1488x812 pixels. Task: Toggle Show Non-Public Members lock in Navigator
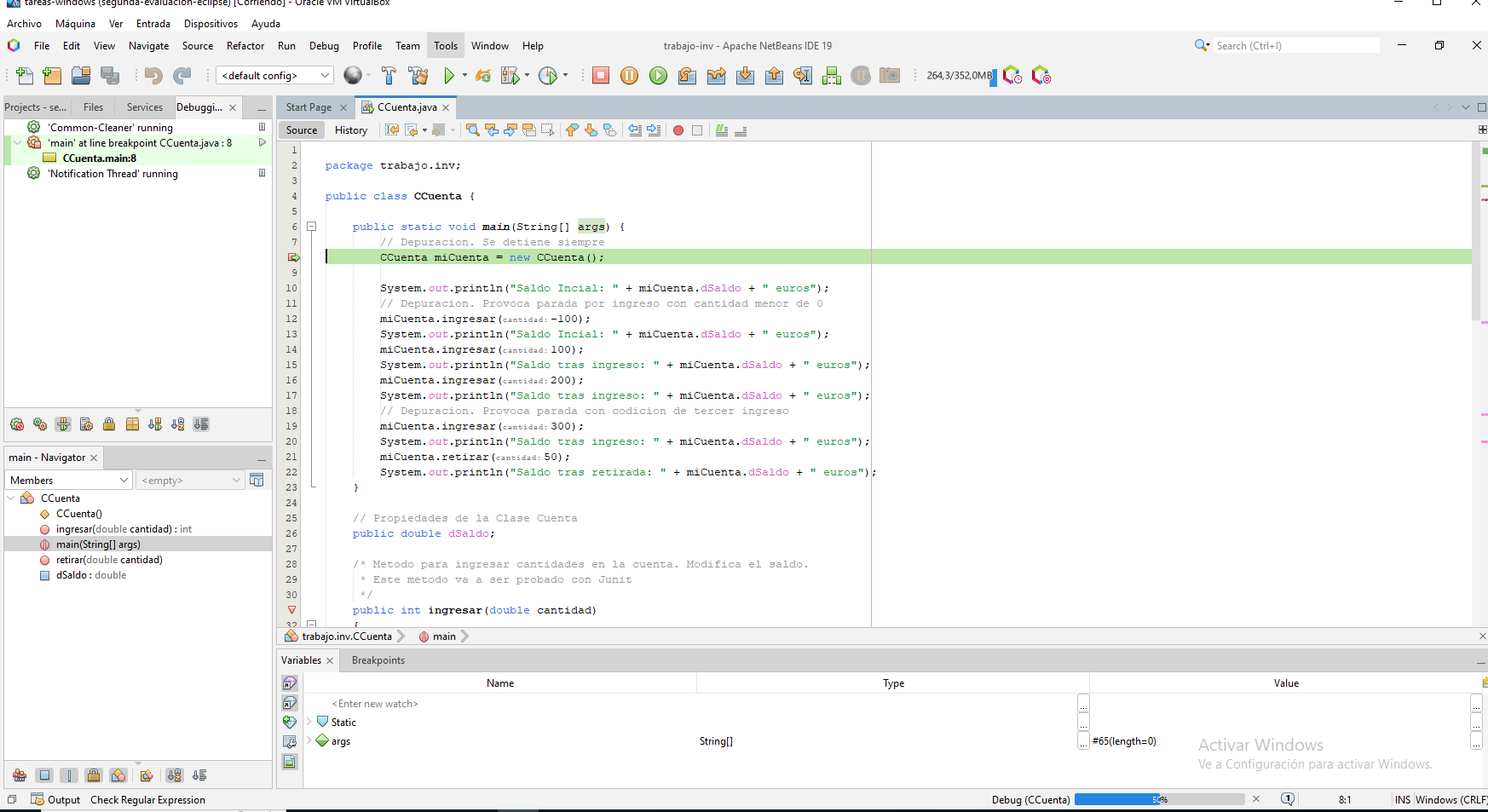[x=94, y=775]
